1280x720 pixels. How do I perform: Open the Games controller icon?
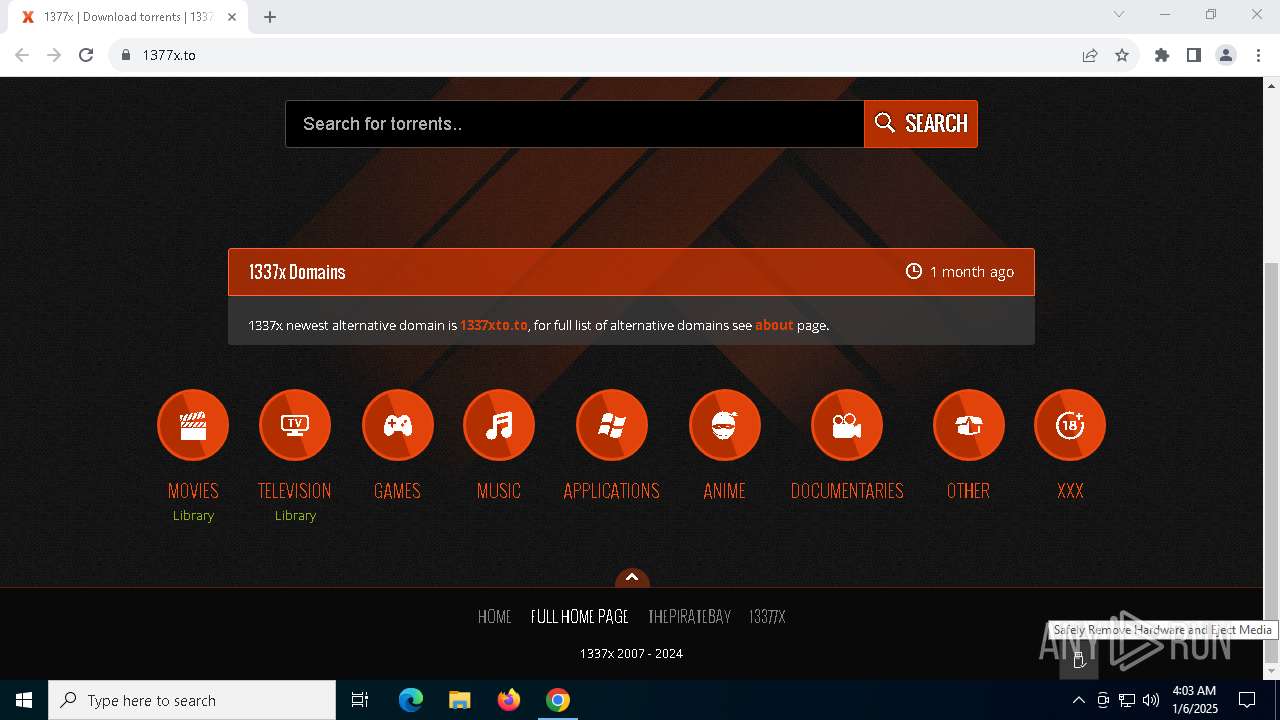398,425
